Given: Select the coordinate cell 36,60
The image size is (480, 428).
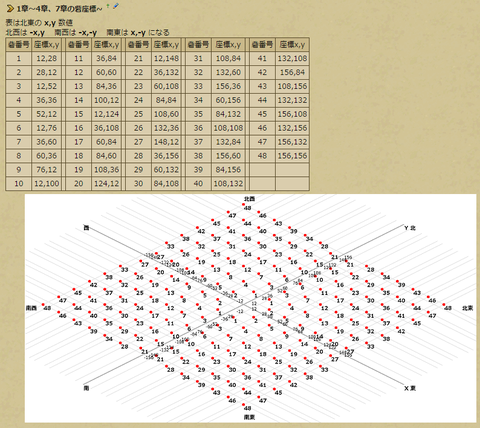Looking at the screenshot, I should pos(47,142).
